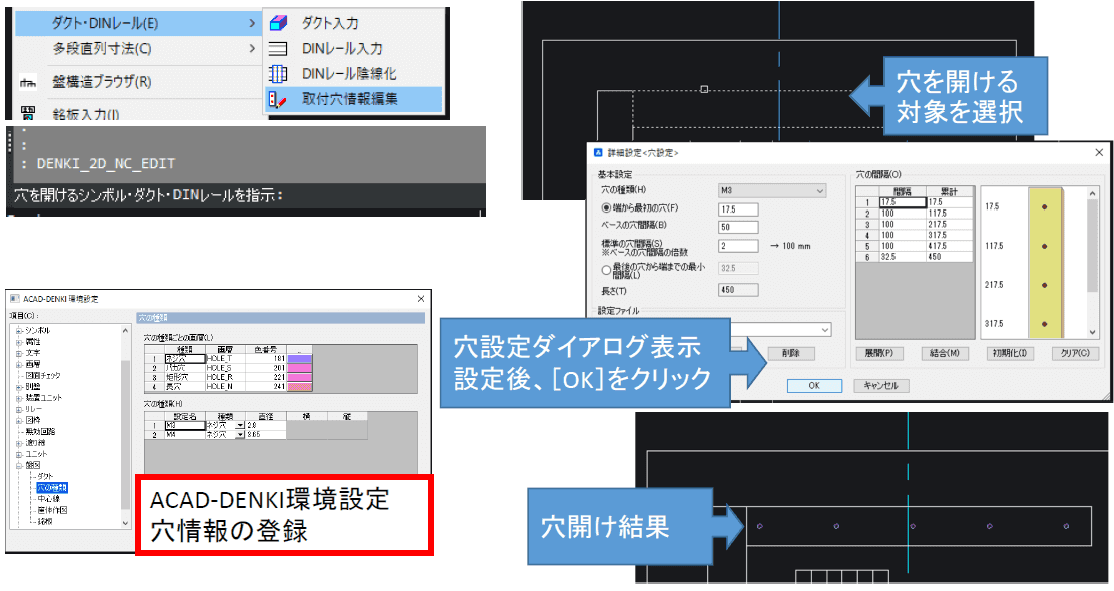This screenshot has height=591, width=1114.
Task: Close the 詳細設定<穴設定> dialog
Action: pos(1099,153)
